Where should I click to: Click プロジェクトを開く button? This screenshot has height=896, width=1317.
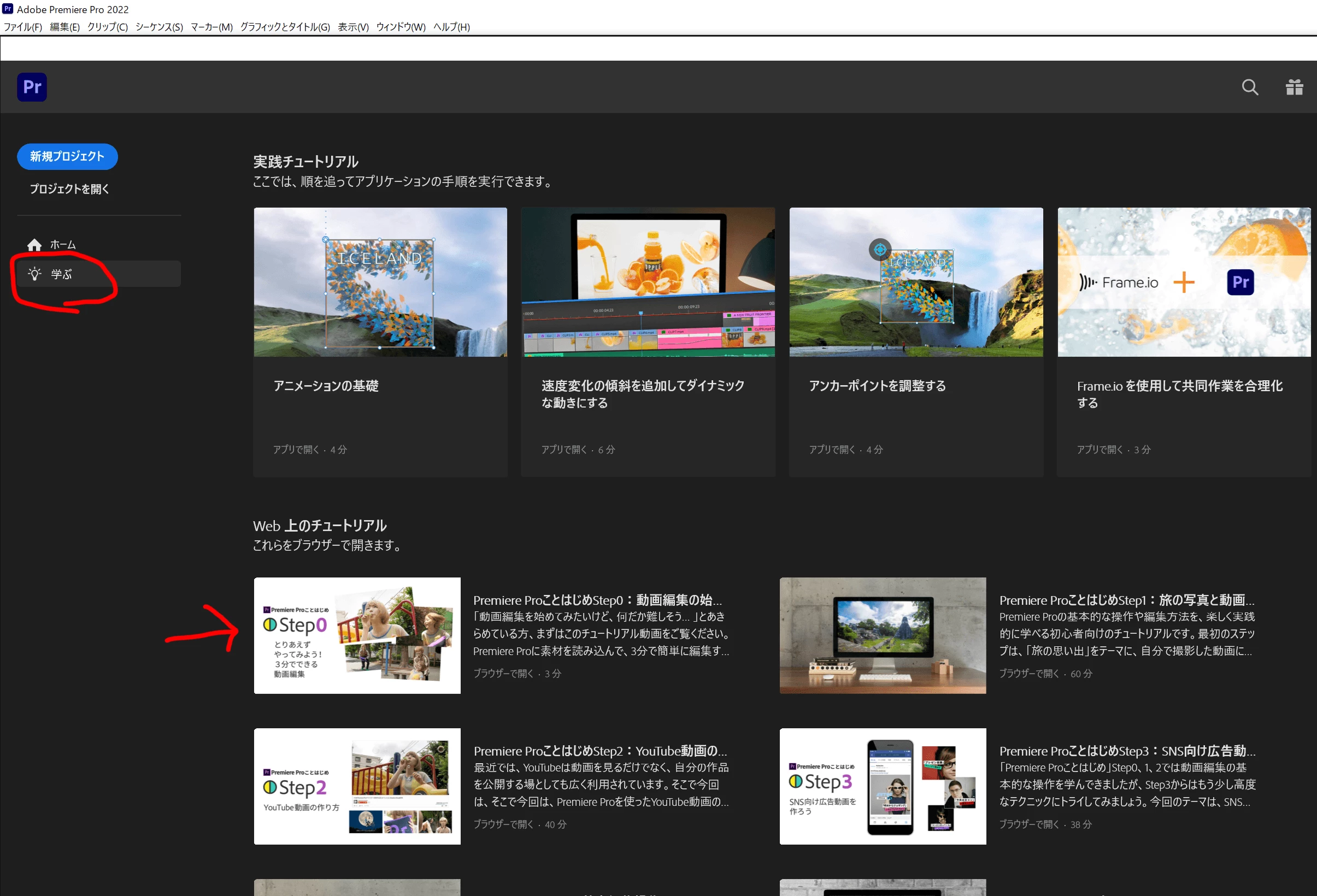point(70,188)
